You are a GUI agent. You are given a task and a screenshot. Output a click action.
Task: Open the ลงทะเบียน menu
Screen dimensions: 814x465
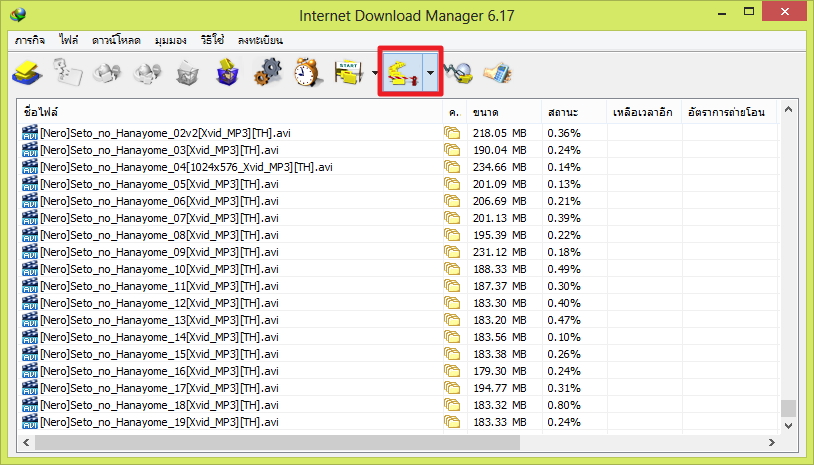260,40
